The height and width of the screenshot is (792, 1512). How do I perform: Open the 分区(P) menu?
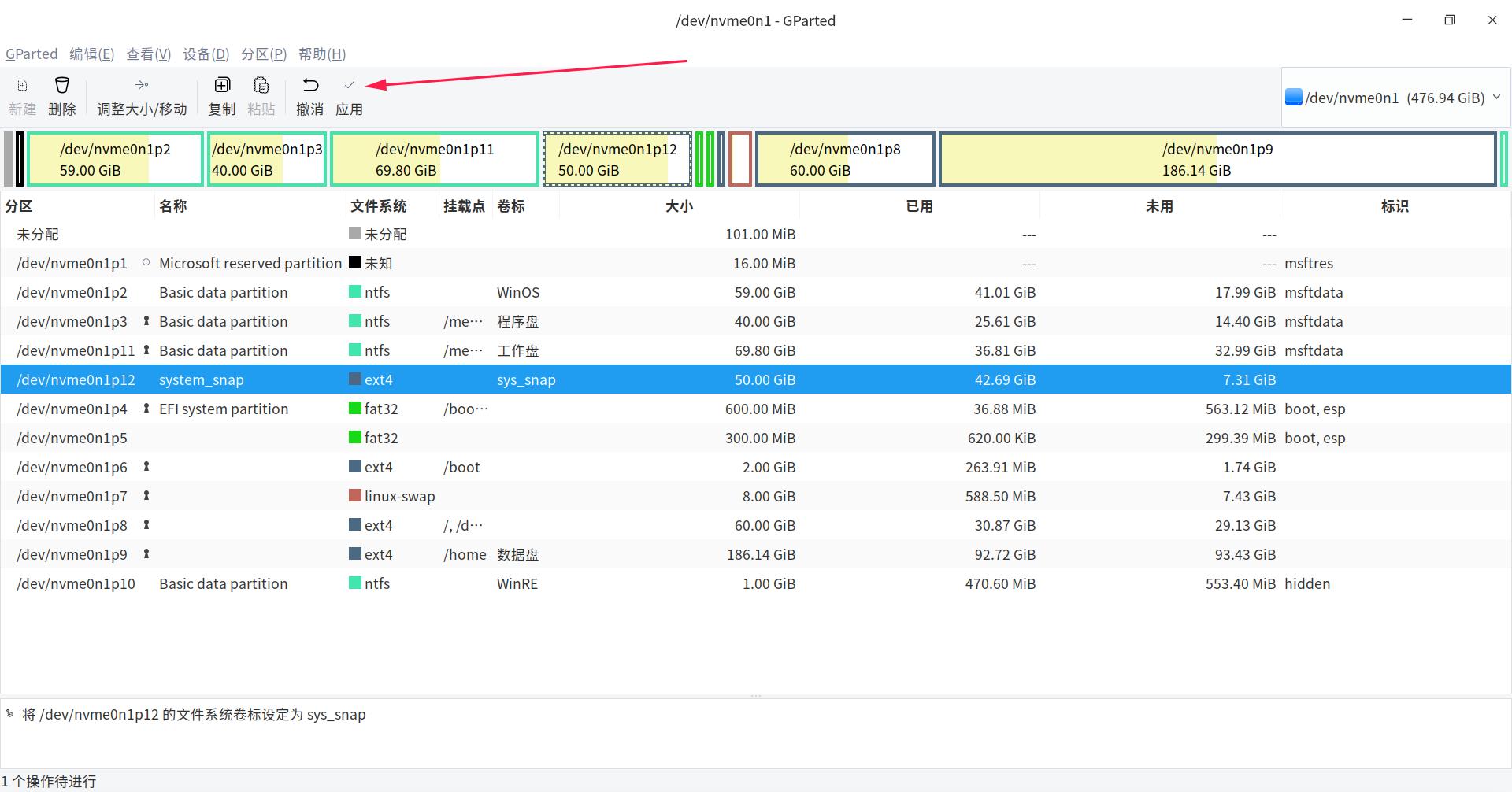263,54
